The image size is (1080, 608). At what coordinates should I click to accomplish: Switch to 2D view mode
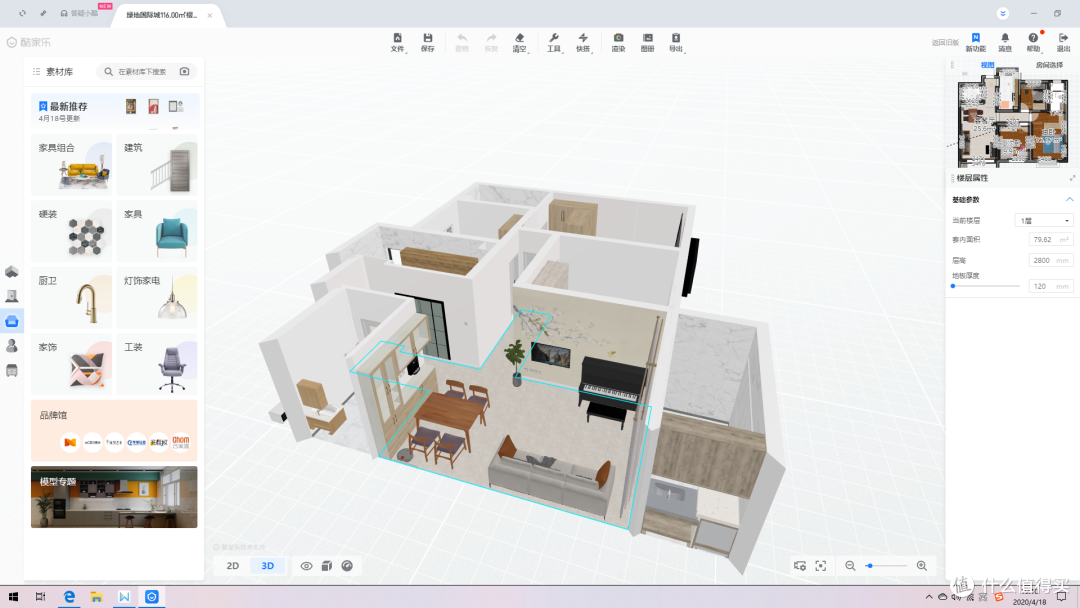(233, 566)
